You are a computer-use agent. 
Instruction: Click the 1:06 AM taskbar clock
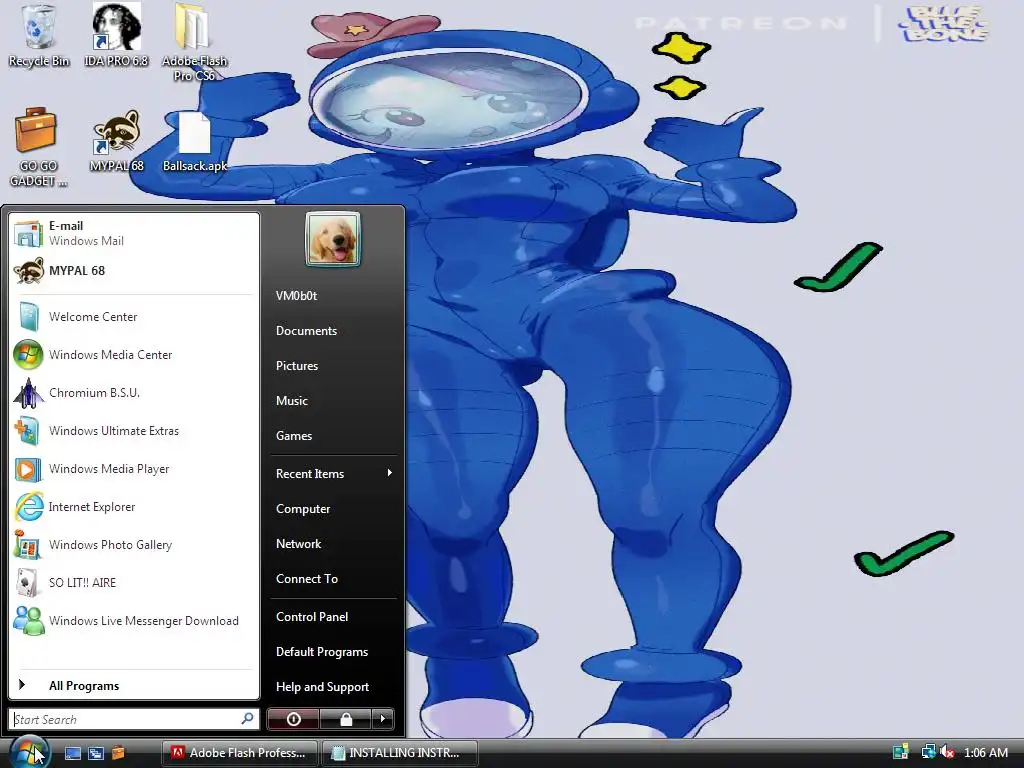(985, 752)
